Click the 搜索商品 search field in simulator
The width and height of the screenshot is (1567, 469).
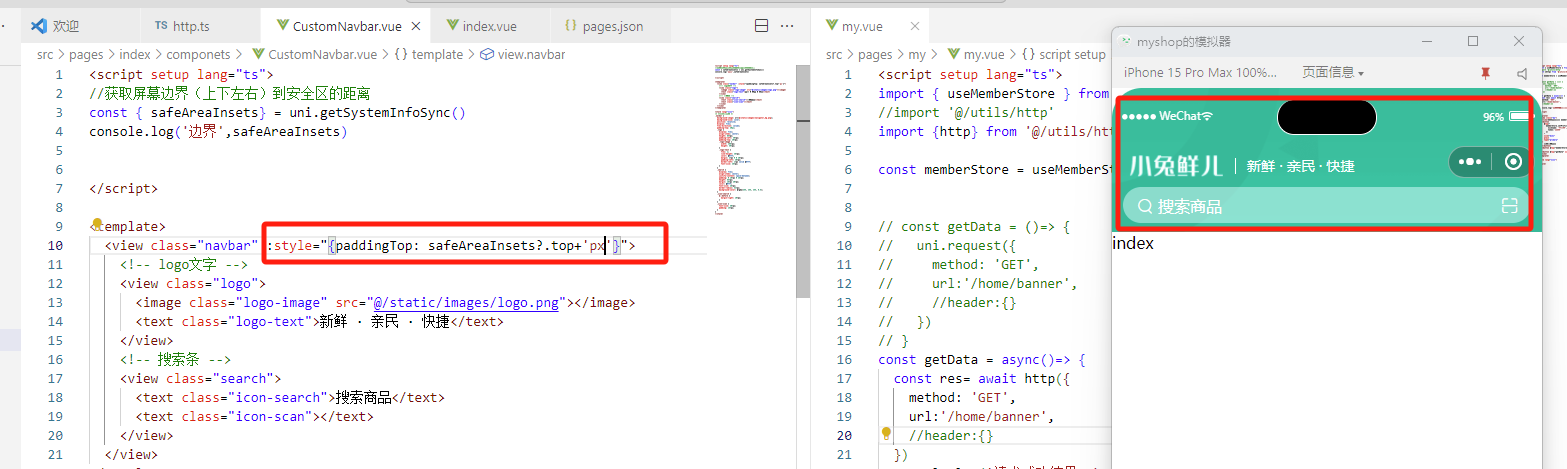click(1326, 206)
